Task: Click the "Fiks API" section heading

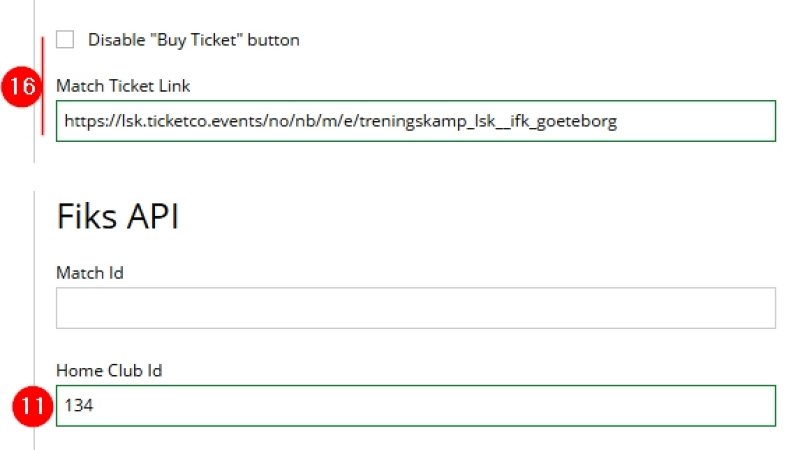Action: tap(117, 216)
